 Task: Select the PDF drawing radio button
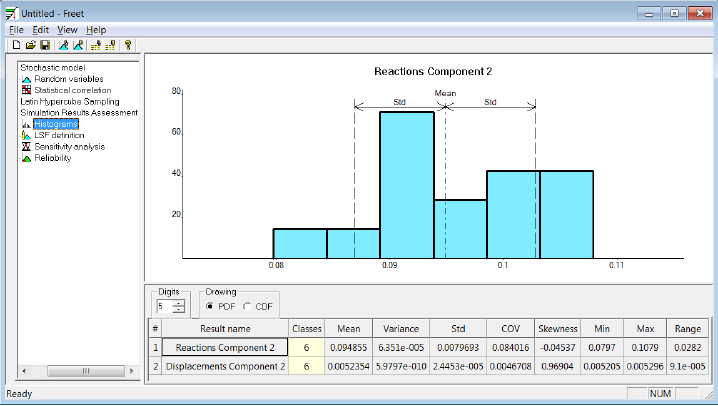point(210,306)
